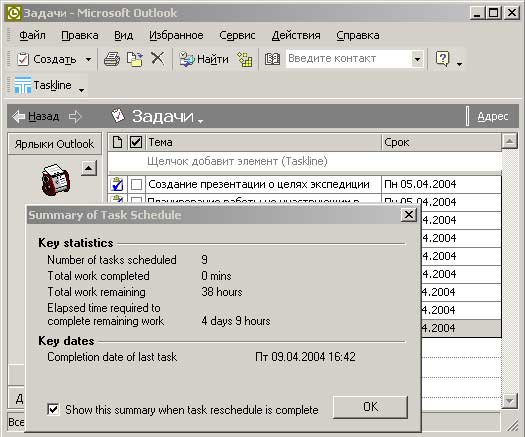Click the Organize icon next to Найти
The width and height of the screenshot is (525, 437).
tap(245, 59)
